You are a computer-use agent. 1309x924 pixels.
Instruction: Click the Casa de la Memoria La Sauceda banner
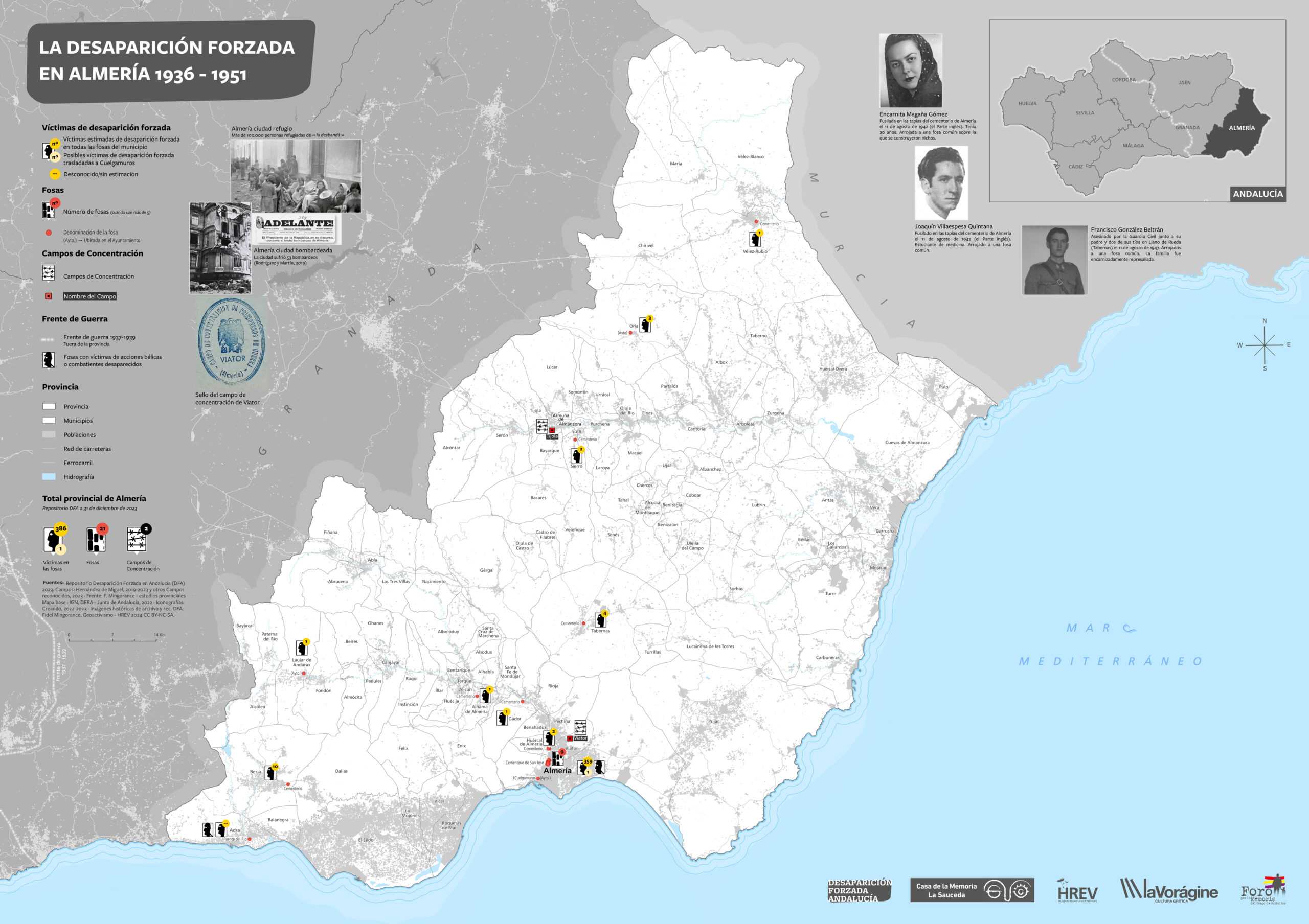[972, 890]
